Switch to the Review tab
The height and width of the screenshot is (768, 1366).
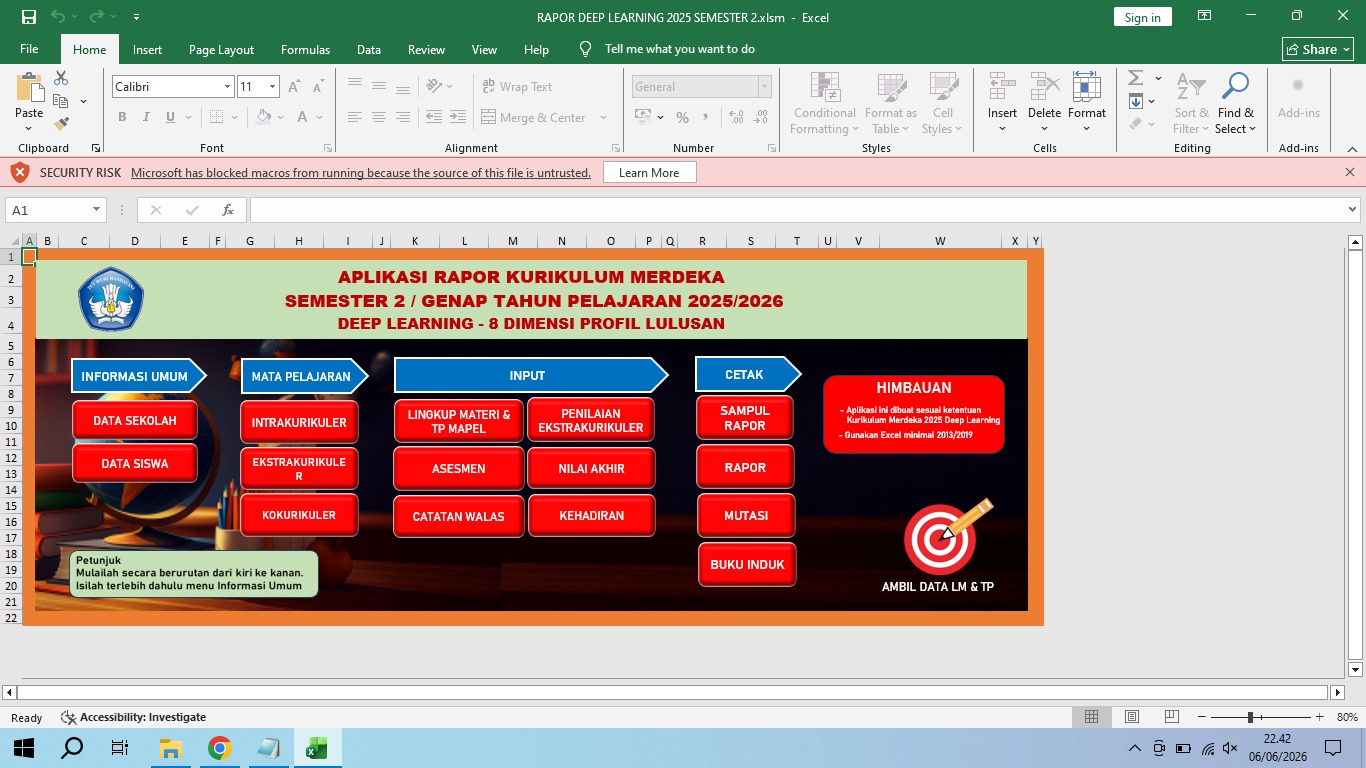click(426, 49)
